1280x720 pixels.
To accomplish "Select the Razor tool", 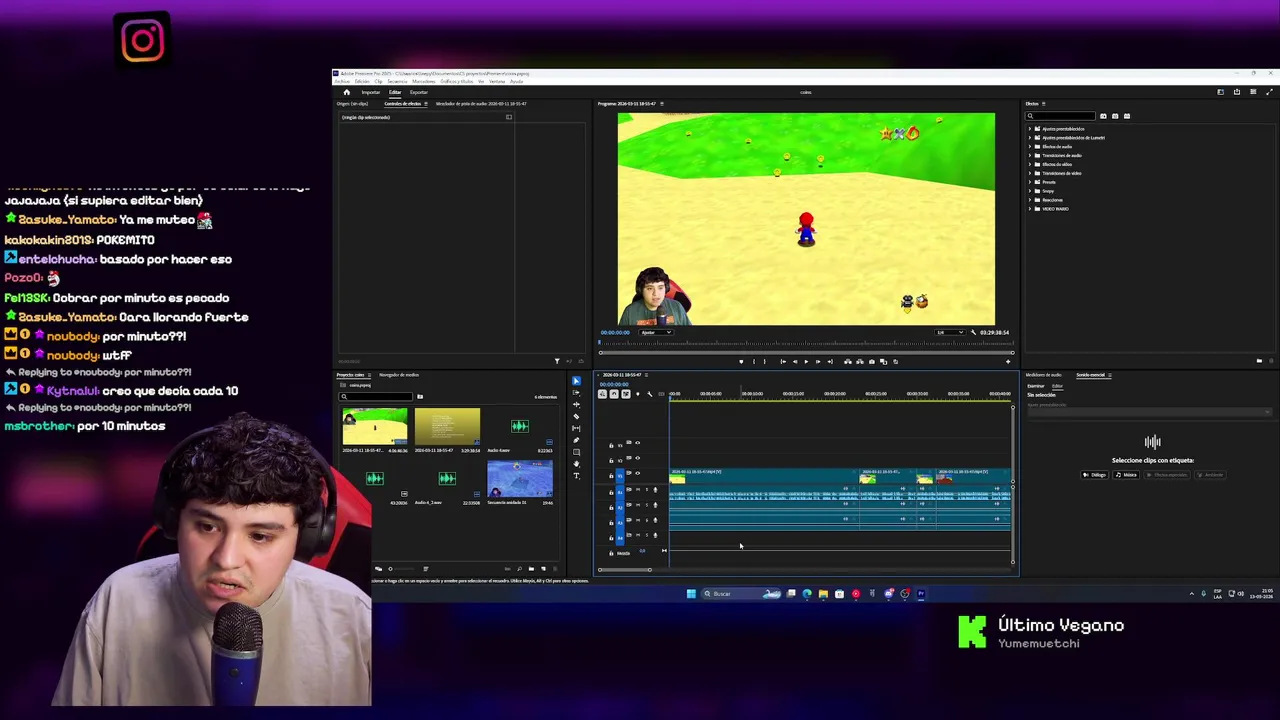I will coord(576,416).
